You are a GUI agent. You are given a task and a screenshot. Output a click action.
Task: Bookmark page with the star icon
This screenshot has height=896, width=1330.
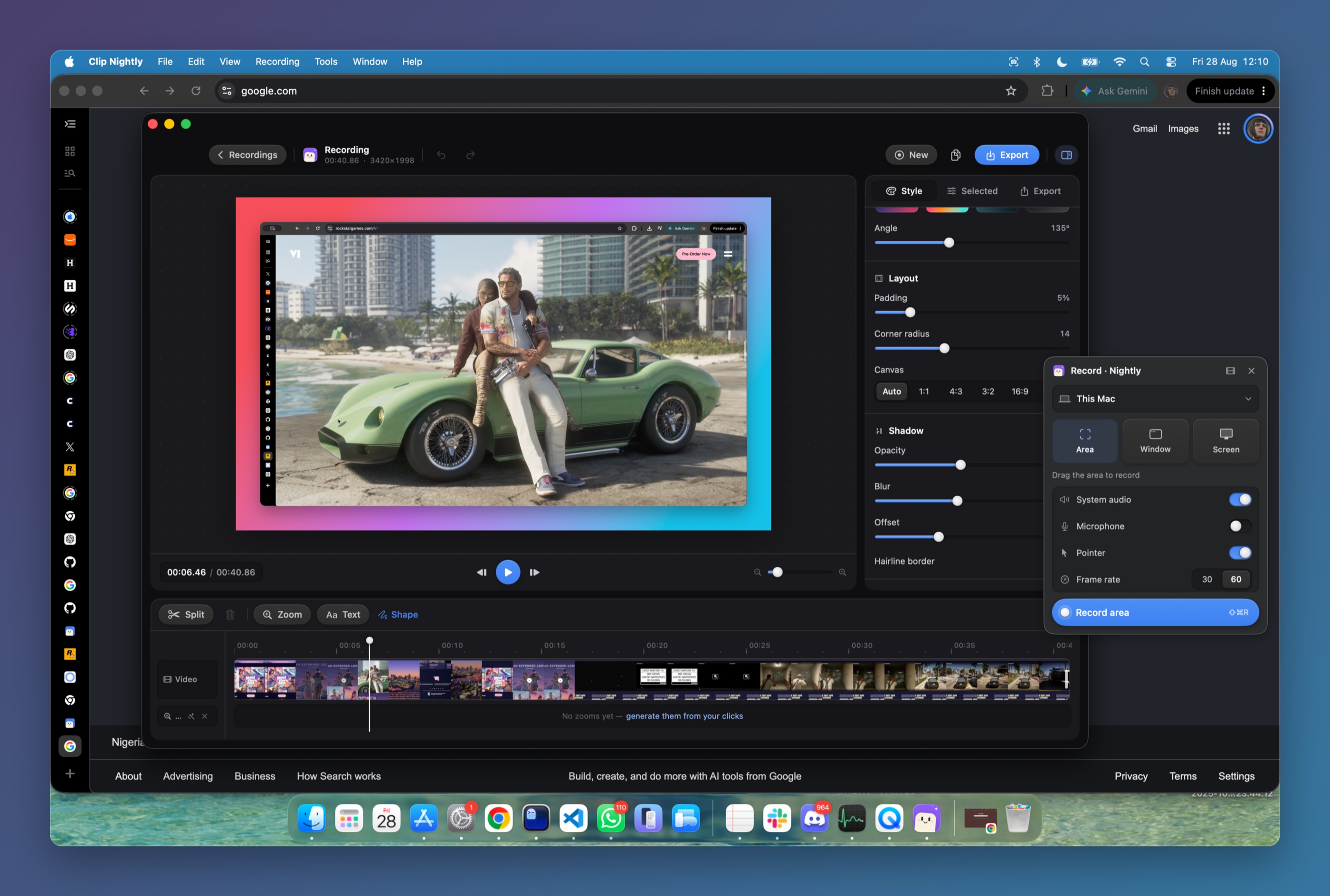(x=1011, y=91)
